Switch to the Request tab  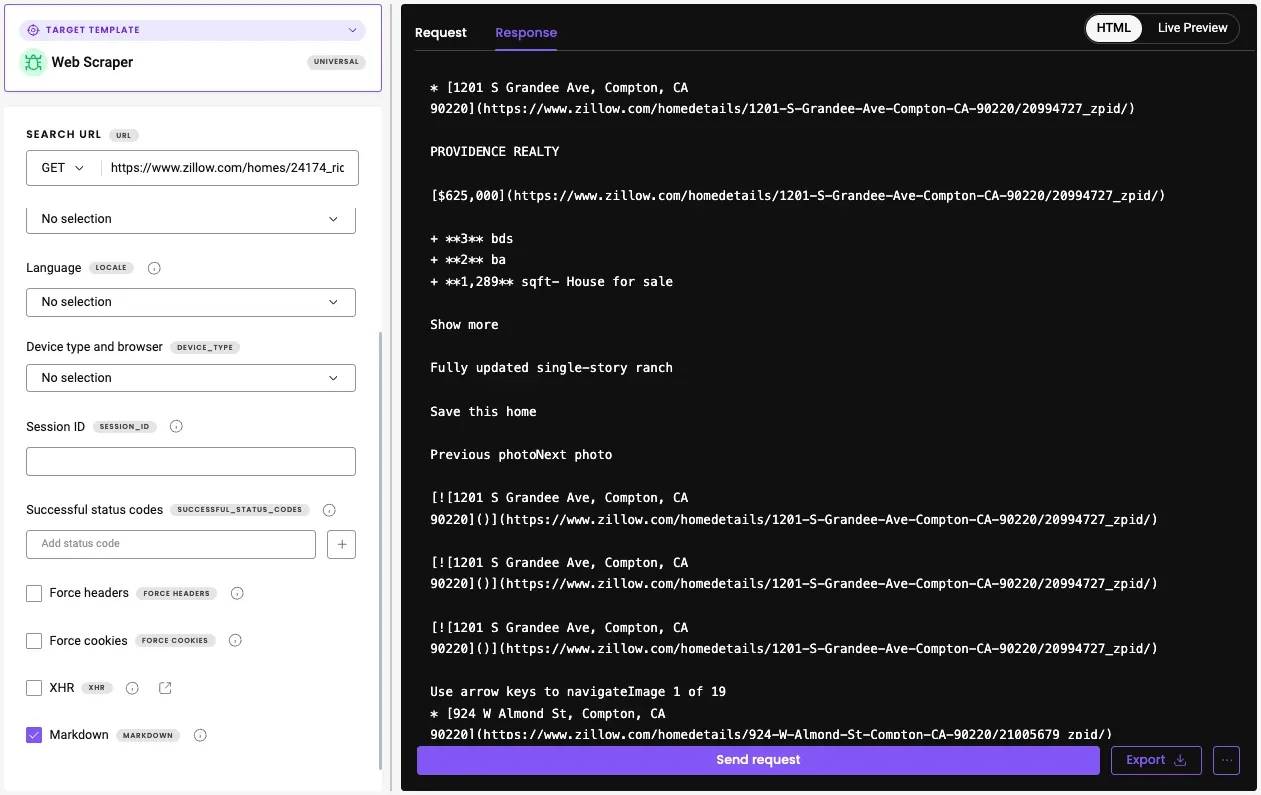[x=440, y=33]
